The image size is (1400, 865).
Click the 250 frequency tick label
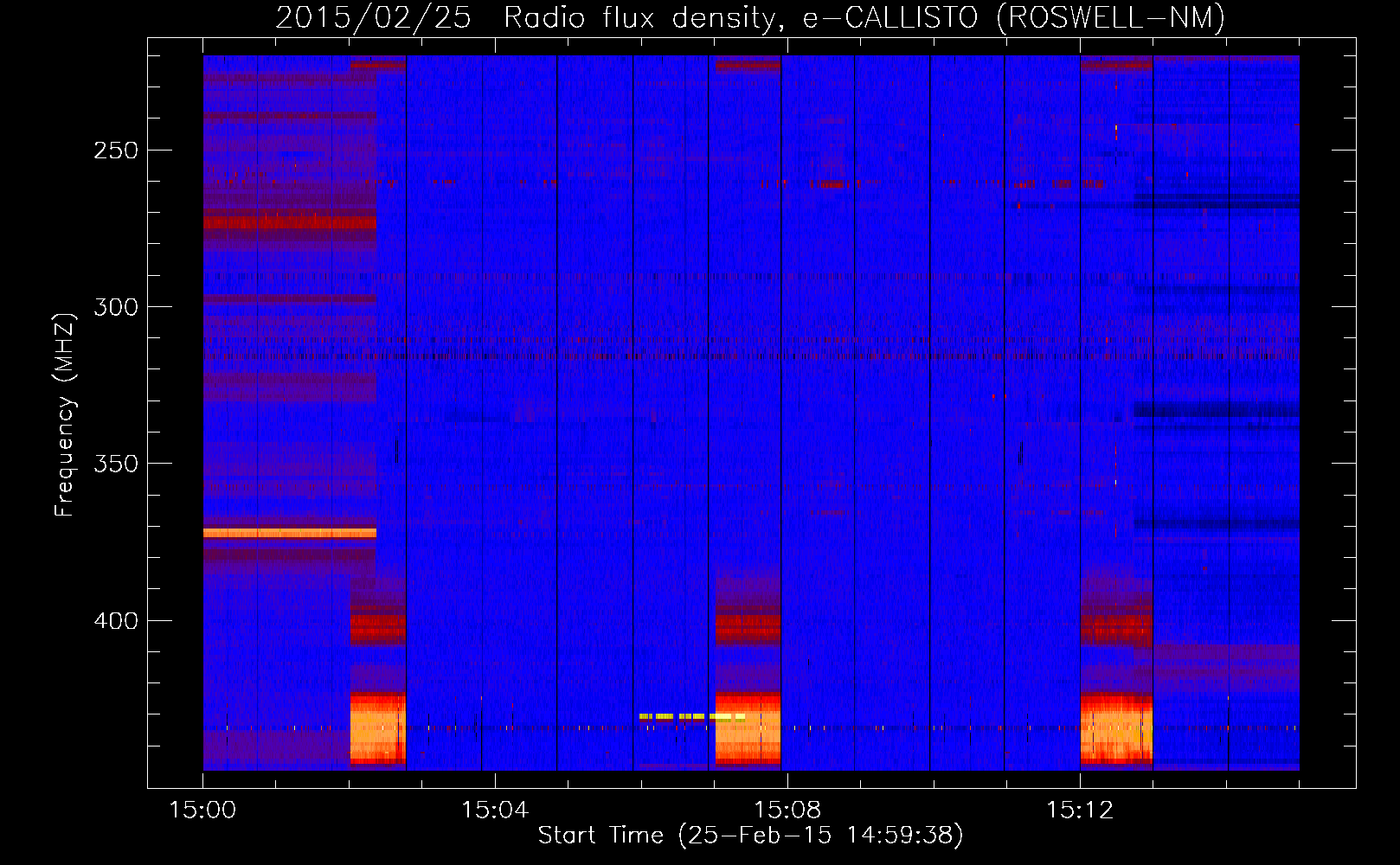pos(116,151)
